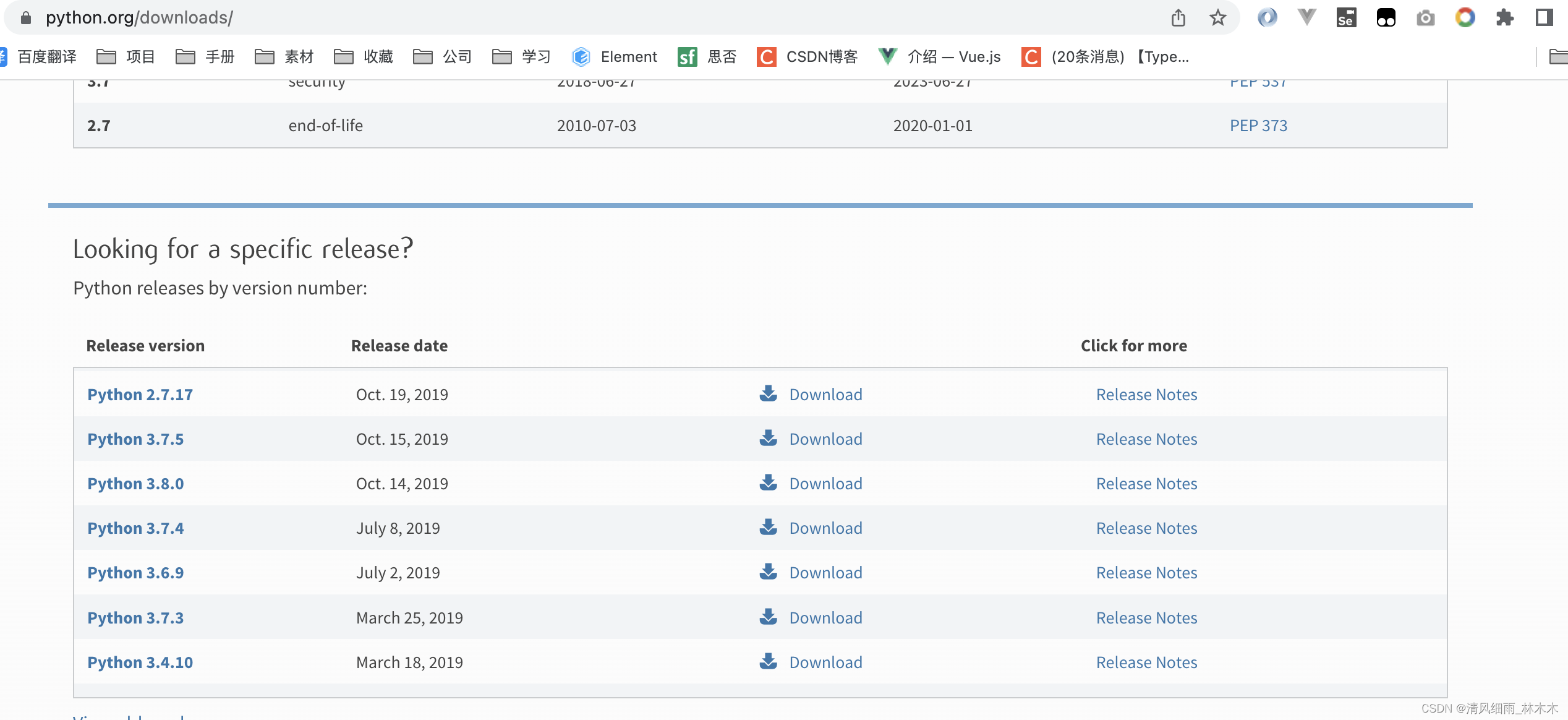The height and width of the screenshot is (720, 1568).
Task: Click the lock site info icon
Action: 26,18
